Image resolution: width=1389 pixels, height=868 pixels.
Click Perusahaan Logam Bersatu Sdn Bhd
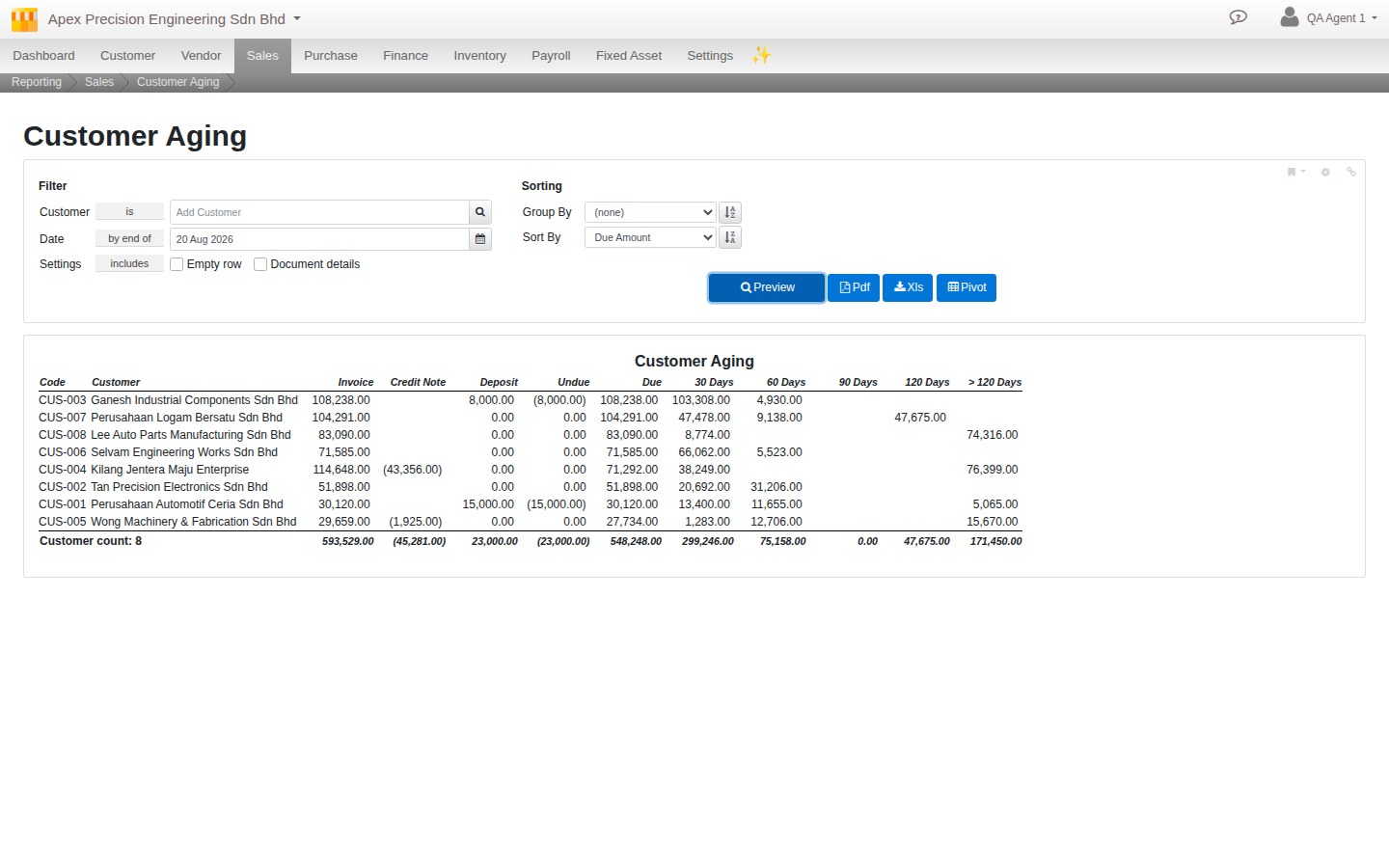click(186, 418)
